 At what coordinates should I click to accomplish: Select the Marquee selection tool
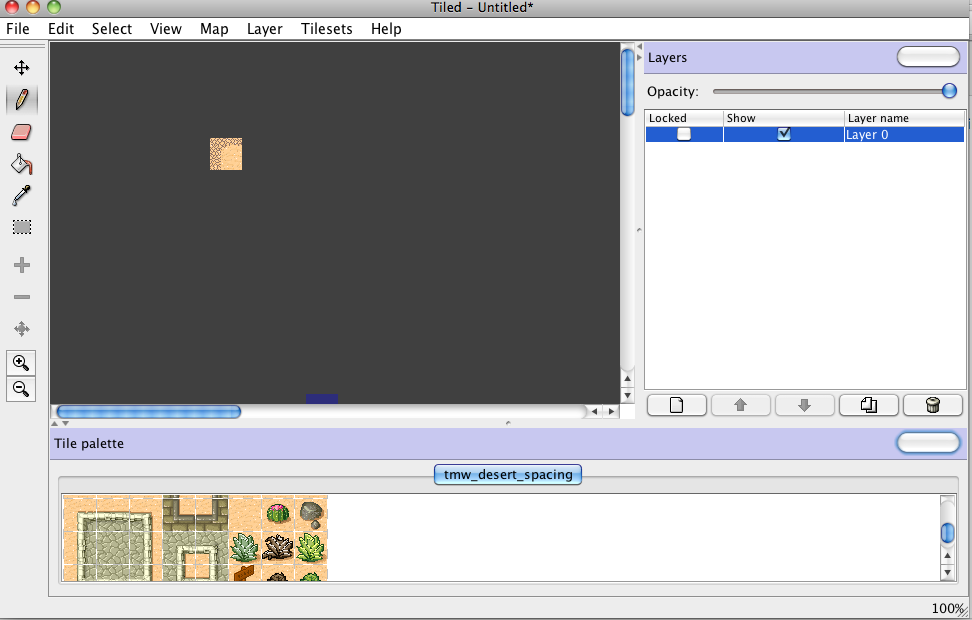pos(22,227)
